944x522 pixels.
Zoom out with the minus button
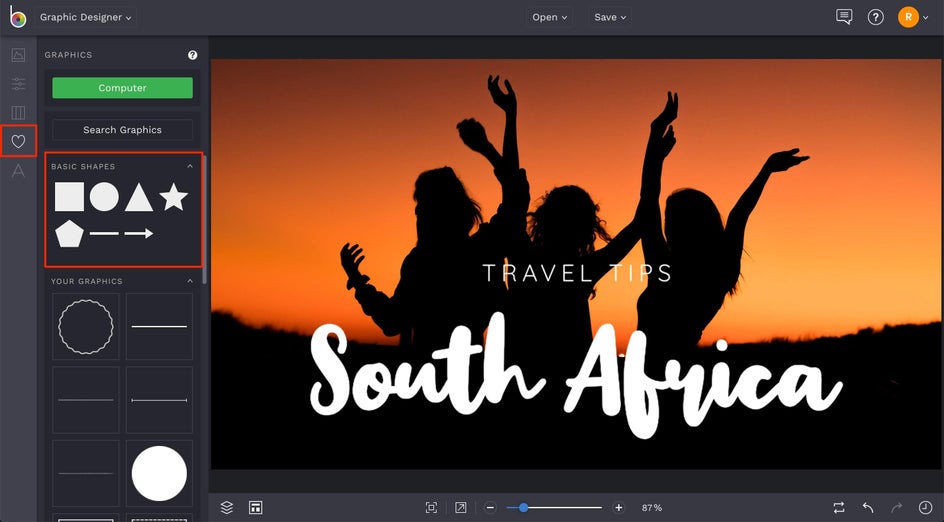tap(490, 508)
